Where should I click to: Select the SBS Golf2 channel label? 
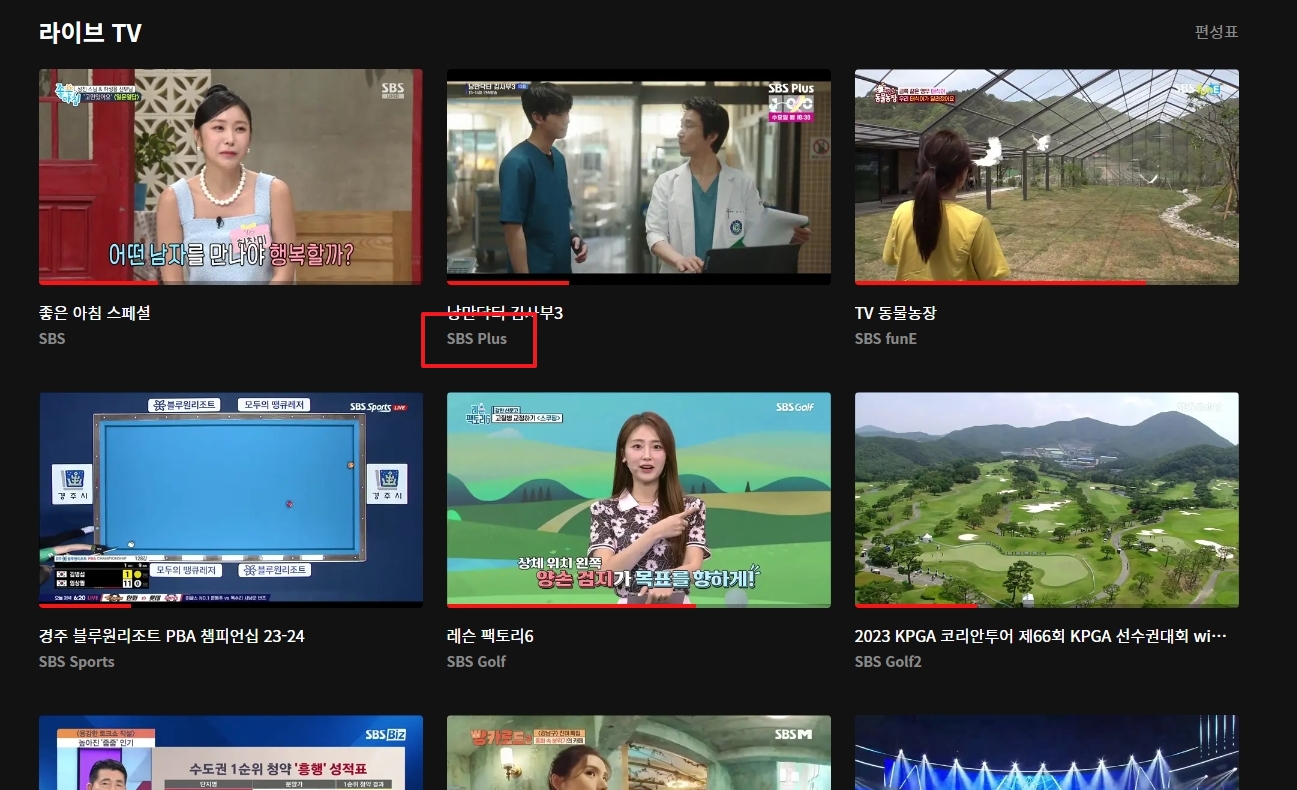[889, 661]
